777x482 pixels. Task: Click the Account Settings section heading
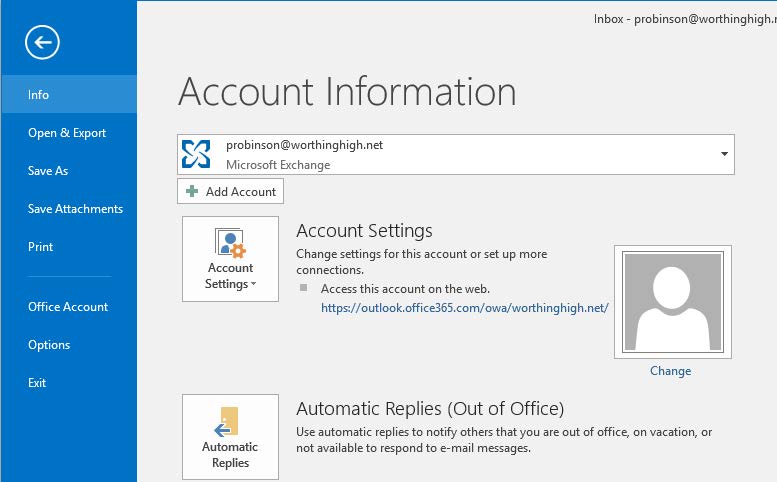pyautogui.click(x=364, y=231)
